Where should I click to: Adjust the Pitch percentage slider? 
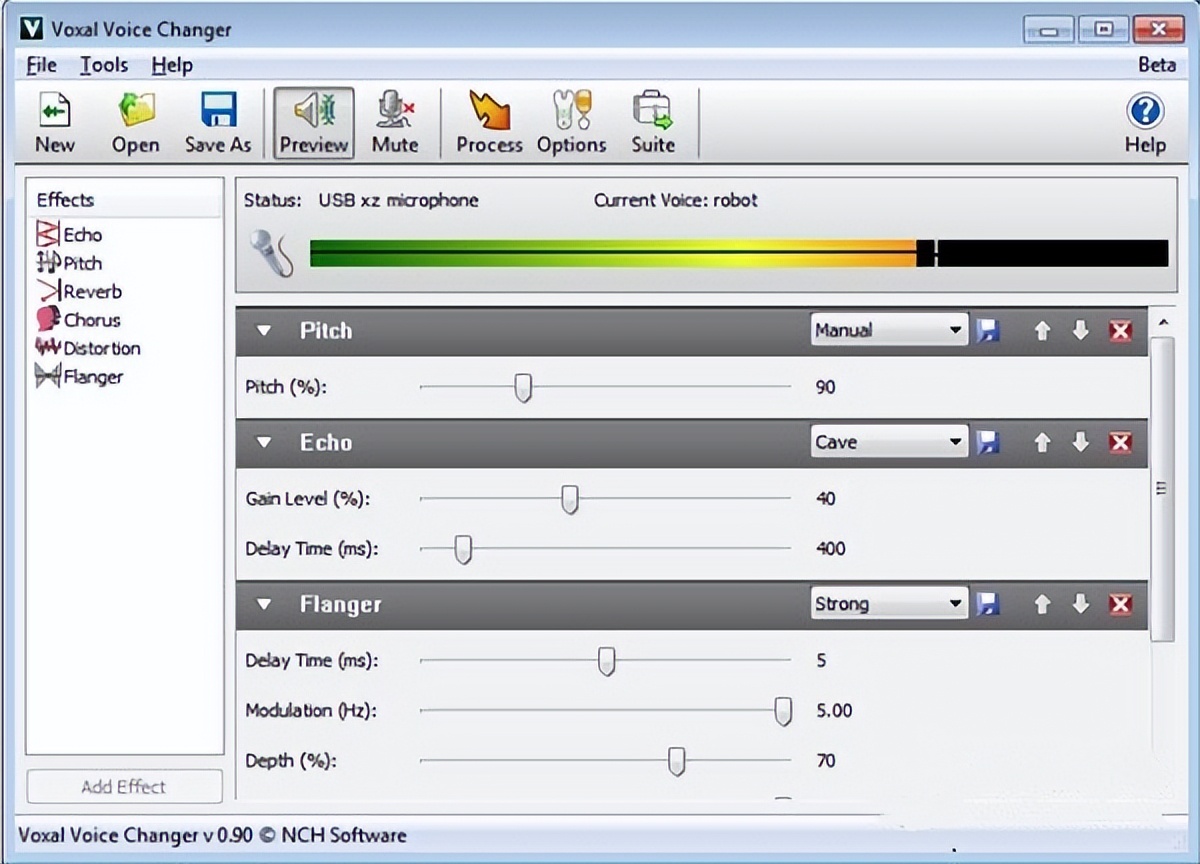(523, 387)
